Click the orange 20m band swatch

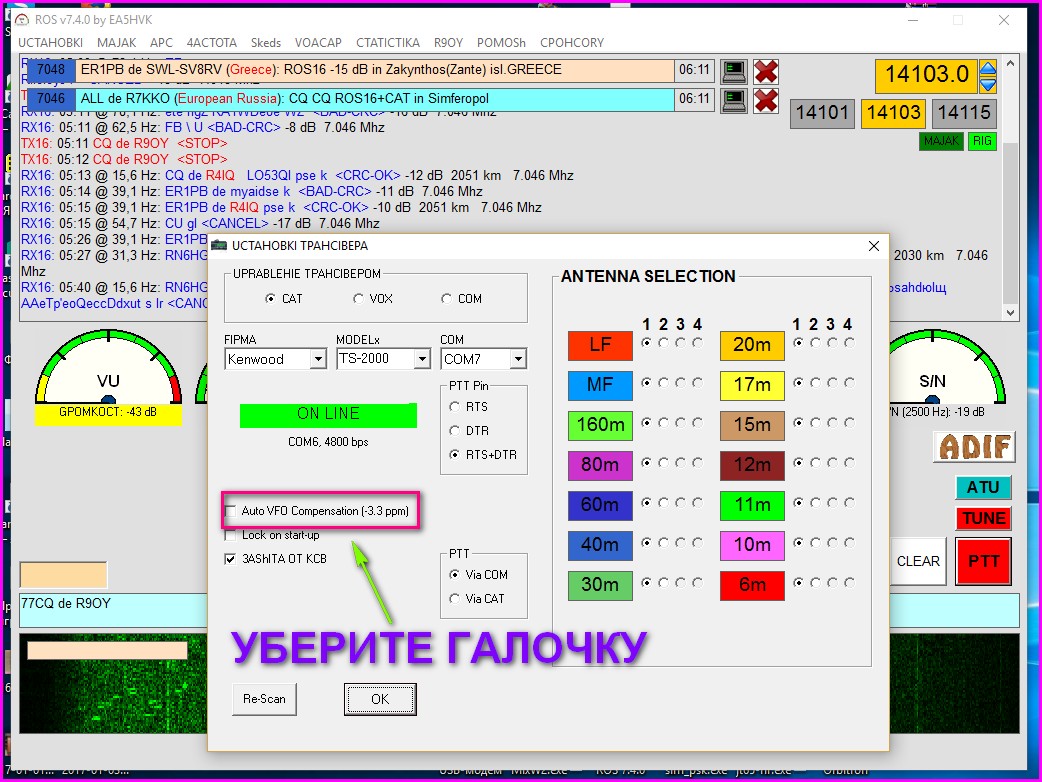click(752, 345)
